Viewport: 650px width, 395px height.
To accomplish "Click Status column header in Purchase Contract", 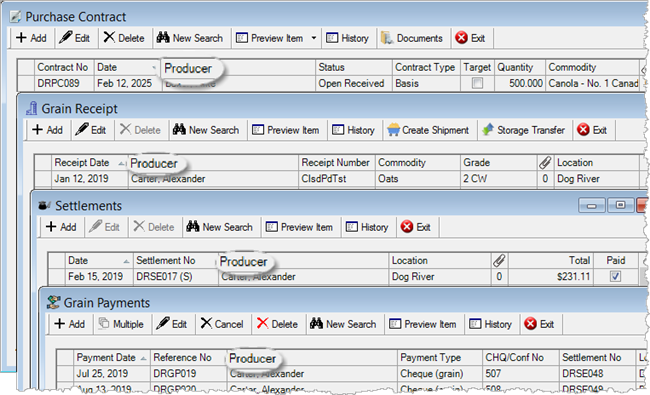I will click(x=354, y=67).
